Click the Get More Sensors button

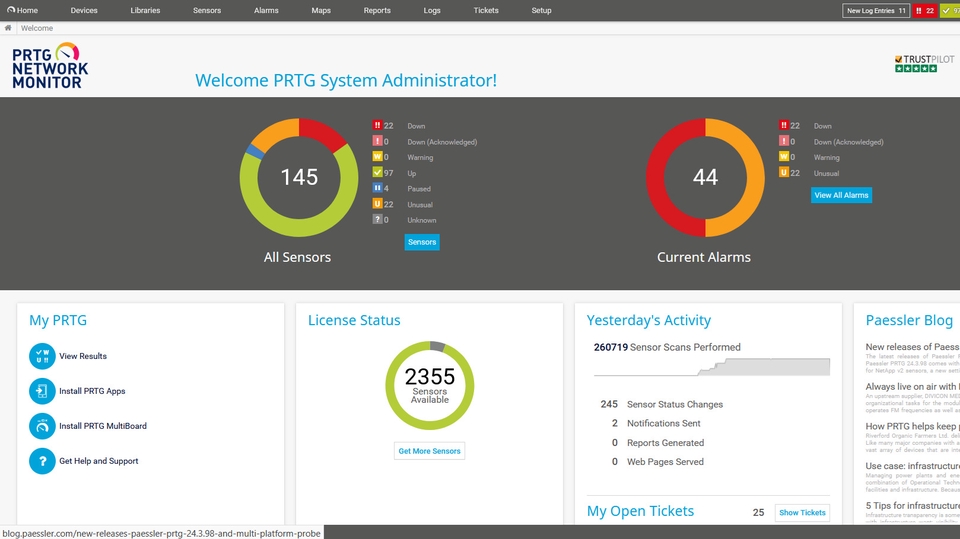click(x=429, y=451)
